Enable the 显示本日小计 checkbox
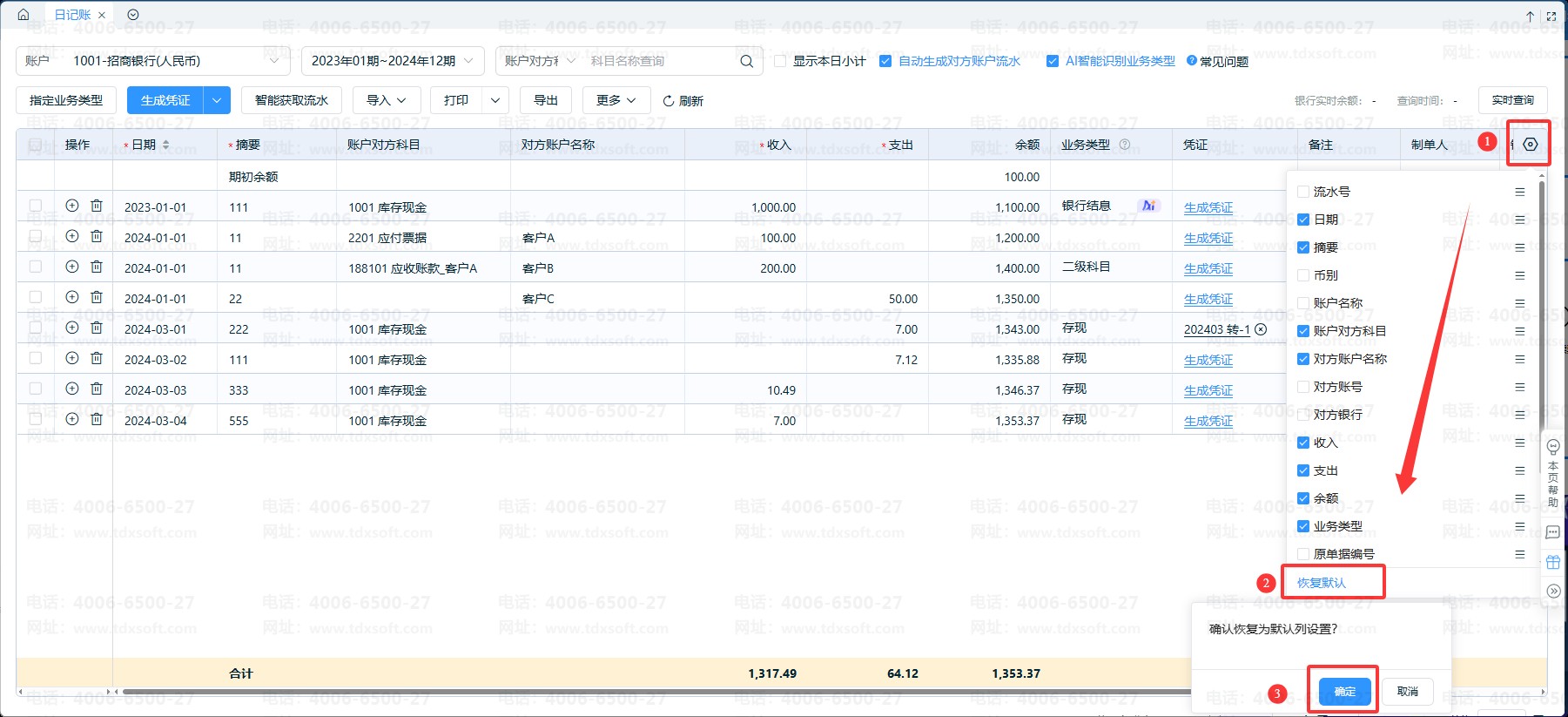 (780, 61)
